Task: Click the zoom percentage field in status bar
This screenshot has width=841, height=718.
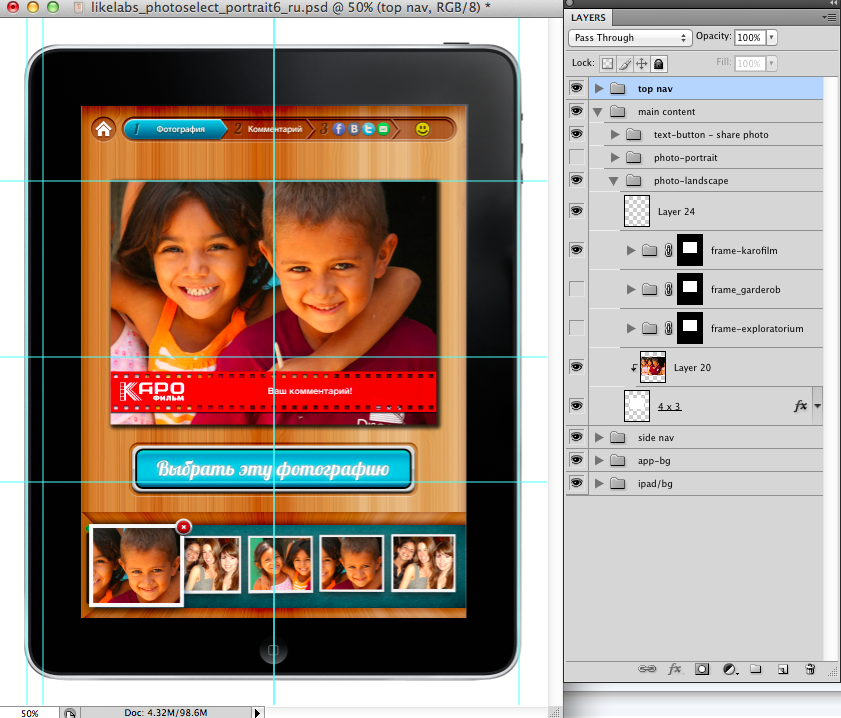Action: pyautogui.click(x=30, y=712)
